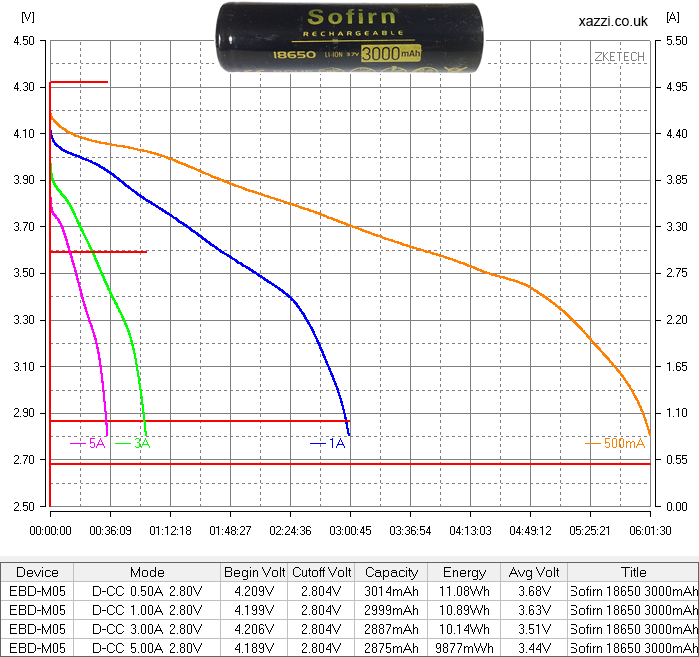
Task: Click the 2999mAh capacity cell
Action: (391, 610)
